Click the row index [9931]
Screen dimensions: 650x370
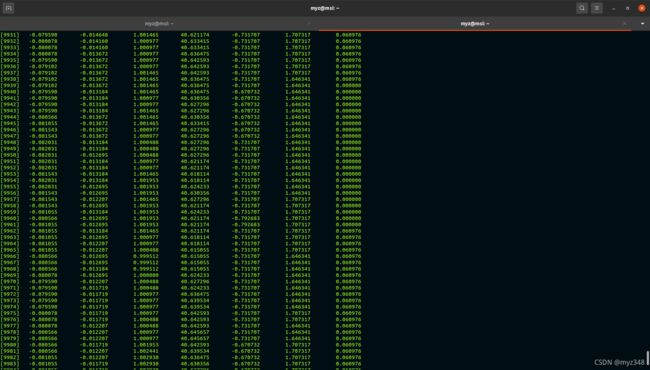click(x=10, y=35)
